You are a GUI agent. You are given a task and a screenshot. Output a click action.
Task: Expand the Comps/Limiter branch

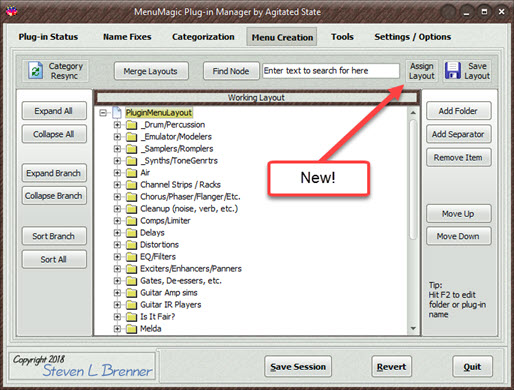[x=117, y=221]
